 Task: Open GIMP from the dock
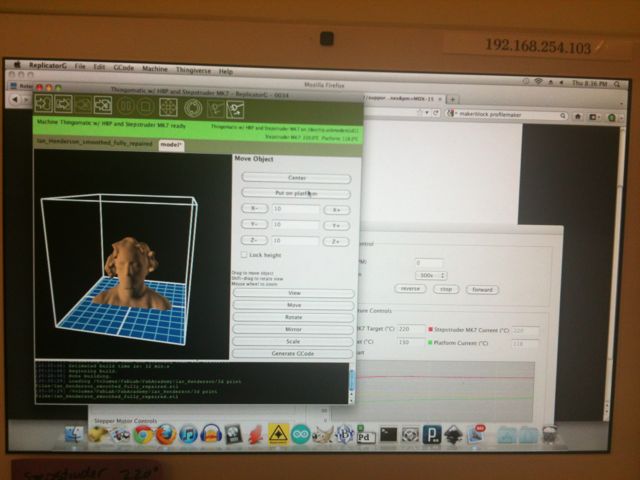click(322, 435)
